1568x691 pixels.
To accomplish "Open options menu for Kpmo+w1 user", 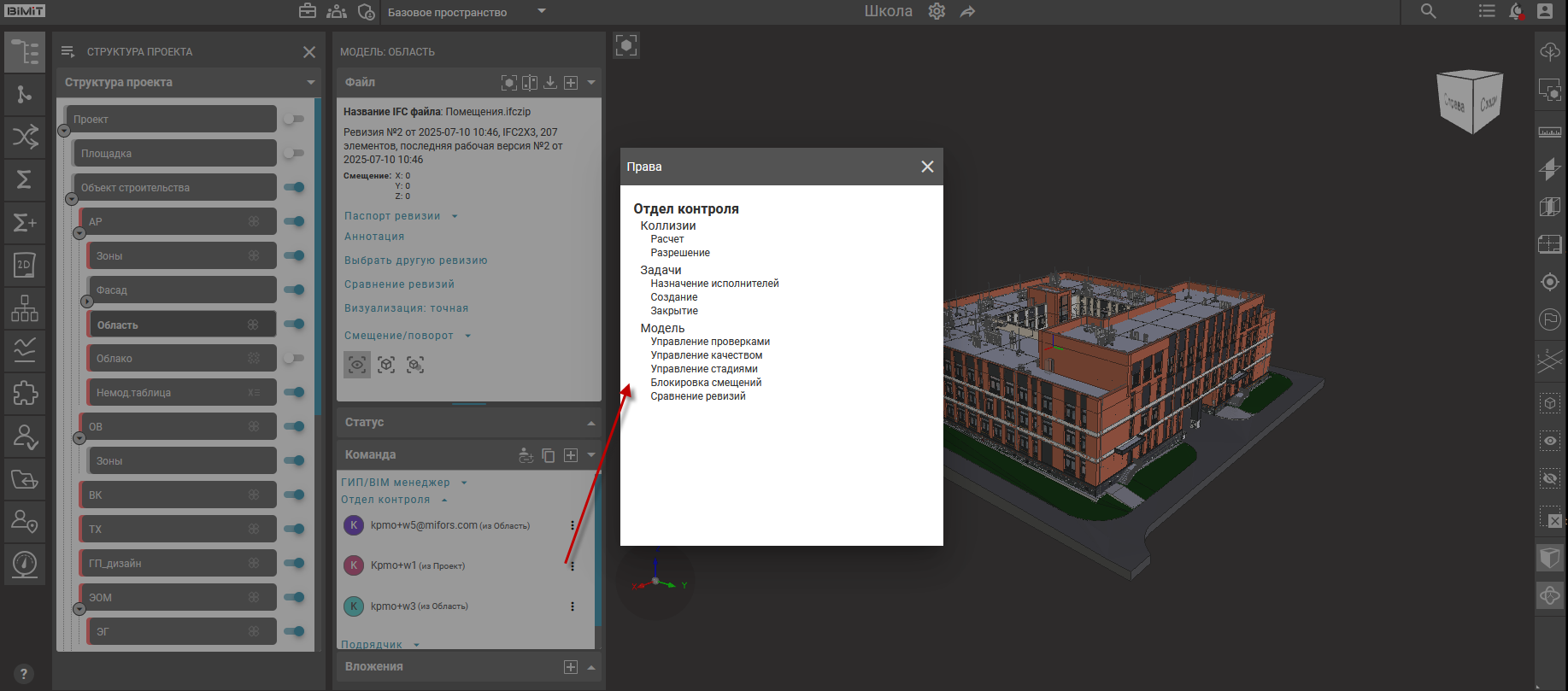I will click(573, 565).
